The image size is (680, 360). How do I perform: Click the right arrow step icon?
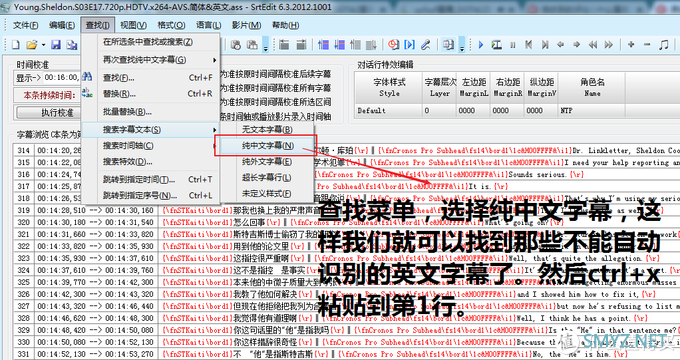coord(576,44)
